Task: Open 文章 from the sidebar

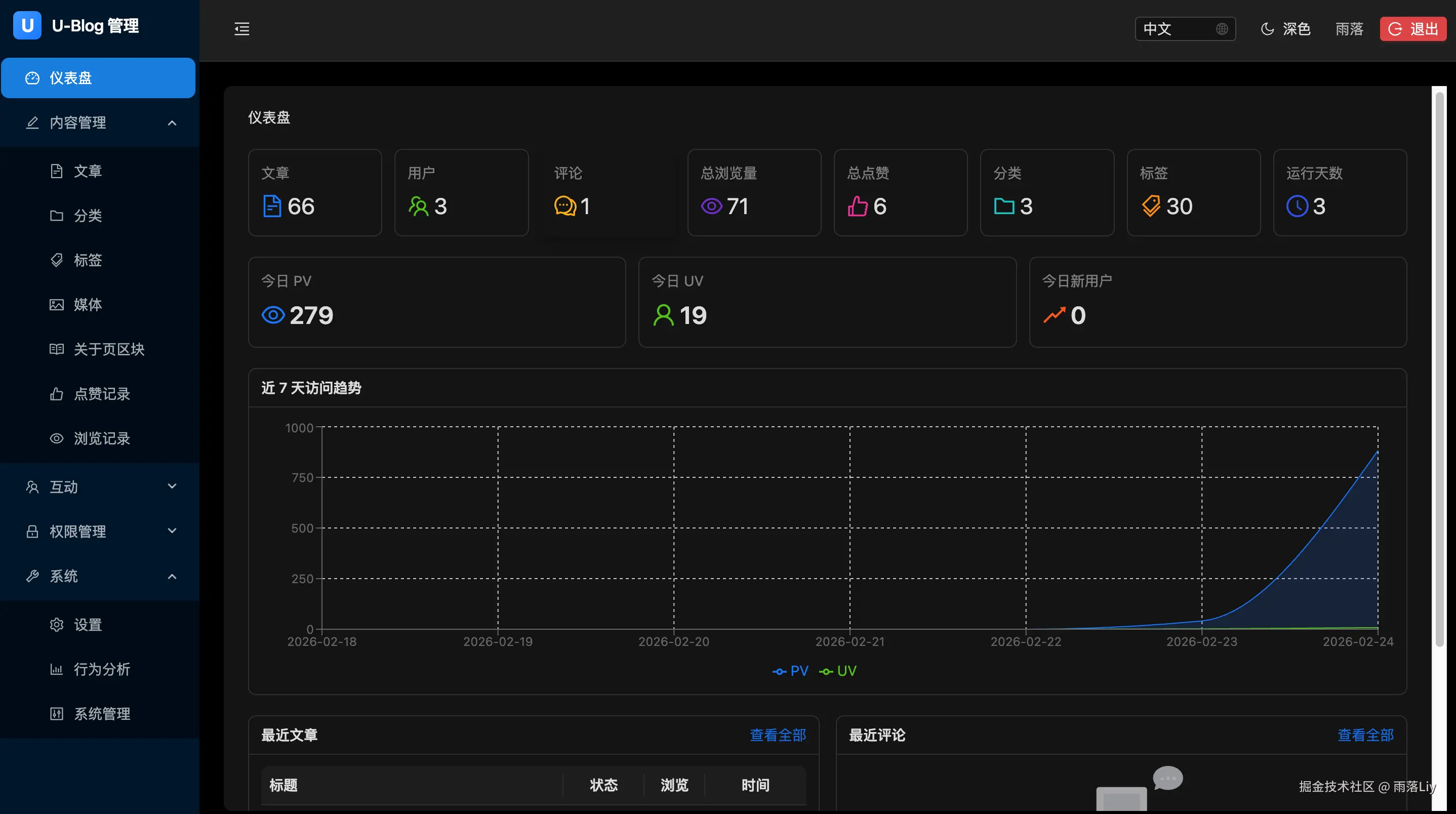Action: 88,171
